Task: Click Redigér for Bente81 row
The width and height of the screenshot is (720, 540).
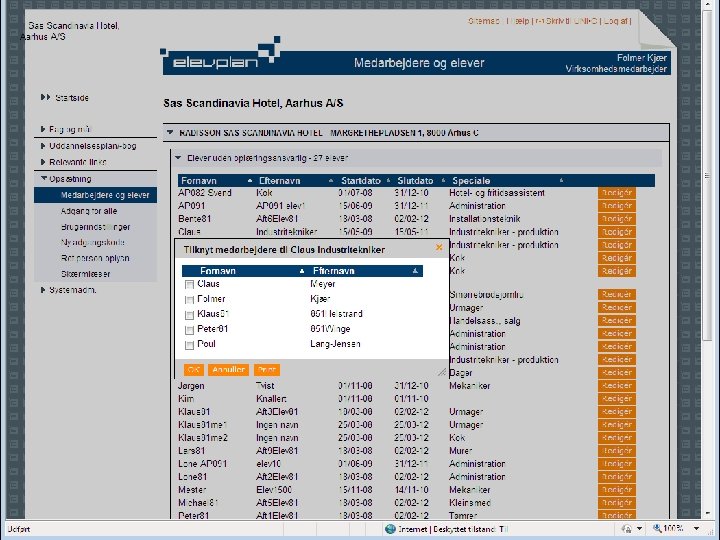Action: [617, 219]
